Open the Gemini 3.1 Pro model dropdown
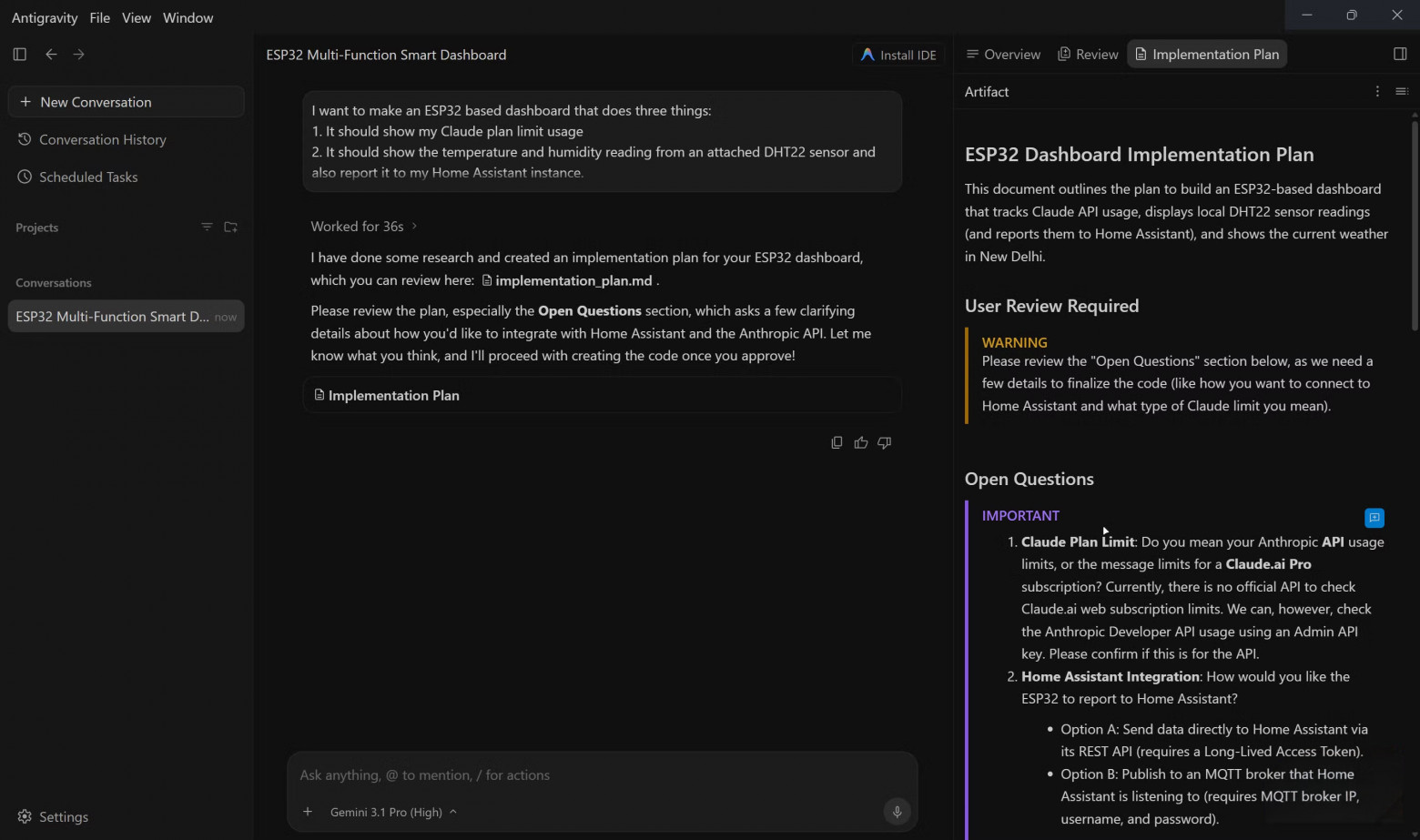The height and width of the screenshot is (840, 1420). click(x=393, y=812)
